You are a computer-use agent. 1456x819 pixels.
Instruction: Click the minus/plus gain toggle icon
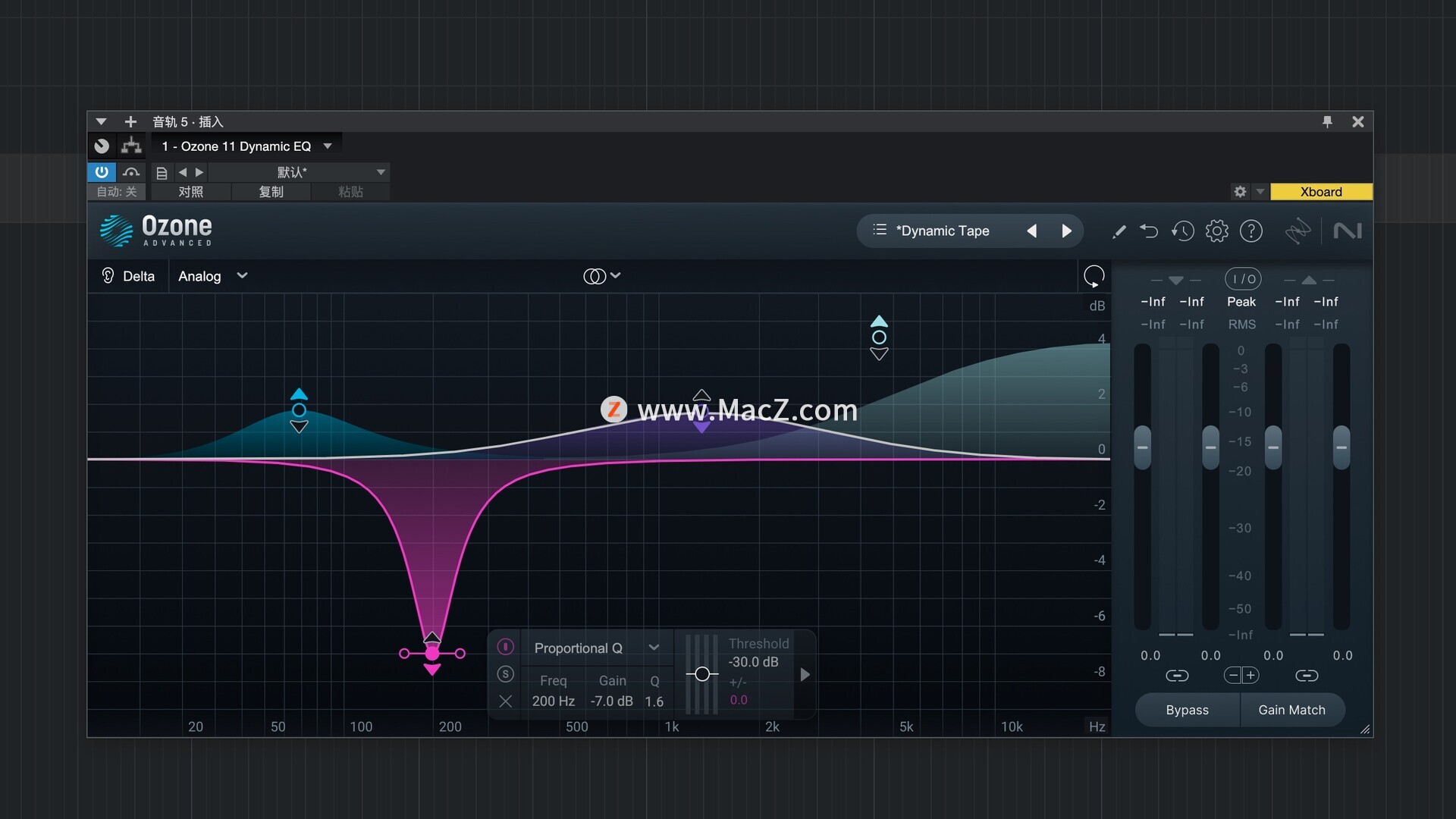coord(1241,675)
